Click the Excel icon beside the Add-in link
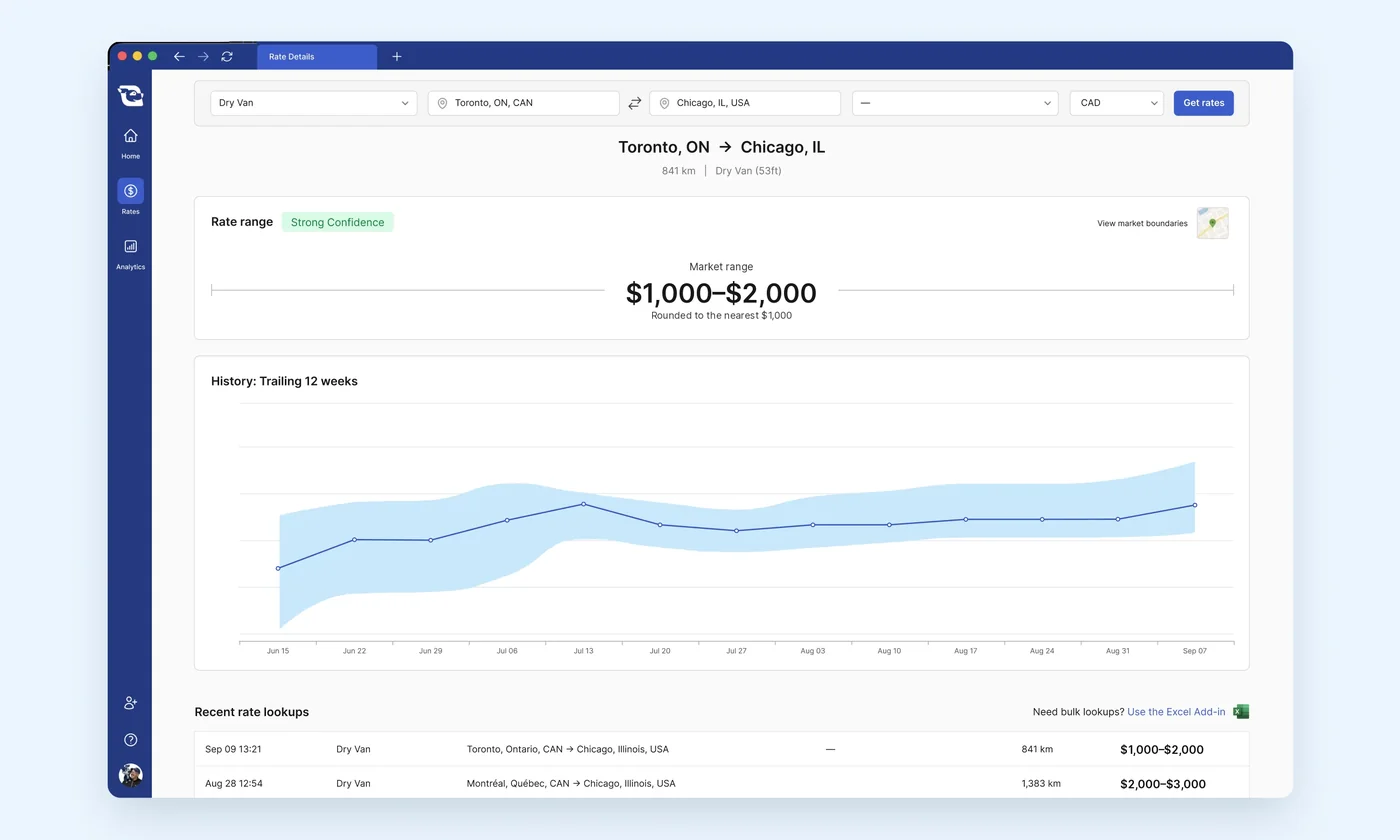 [x=1241, y=712]
